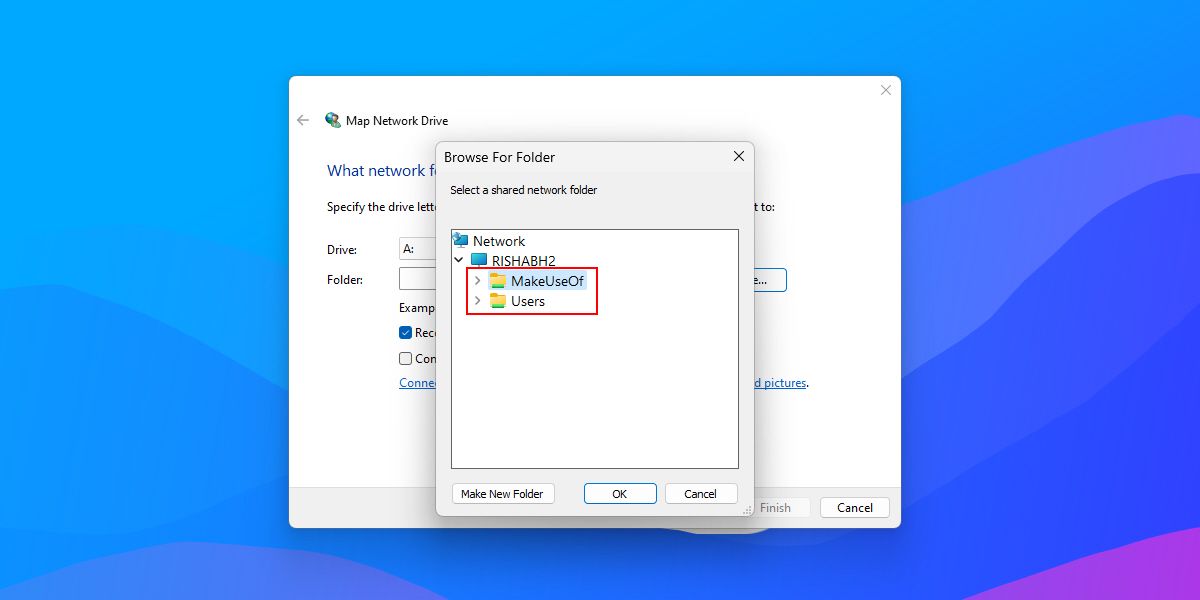Expand the MakeUseOf folder
The width and height of the screenshot is (1200, 600).
(476, 281)
